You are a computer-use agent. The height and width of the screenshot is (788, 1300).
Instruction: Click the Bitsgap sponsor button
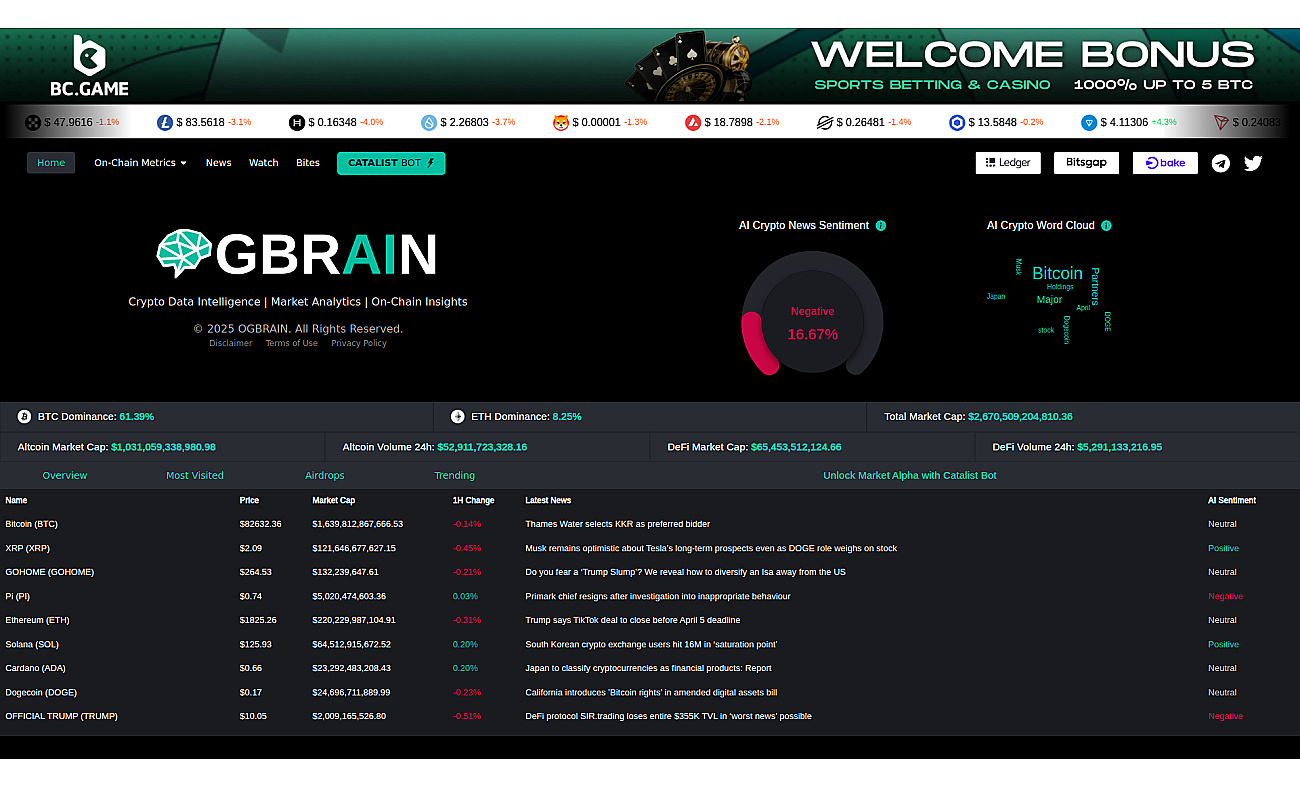point(1086,163)
